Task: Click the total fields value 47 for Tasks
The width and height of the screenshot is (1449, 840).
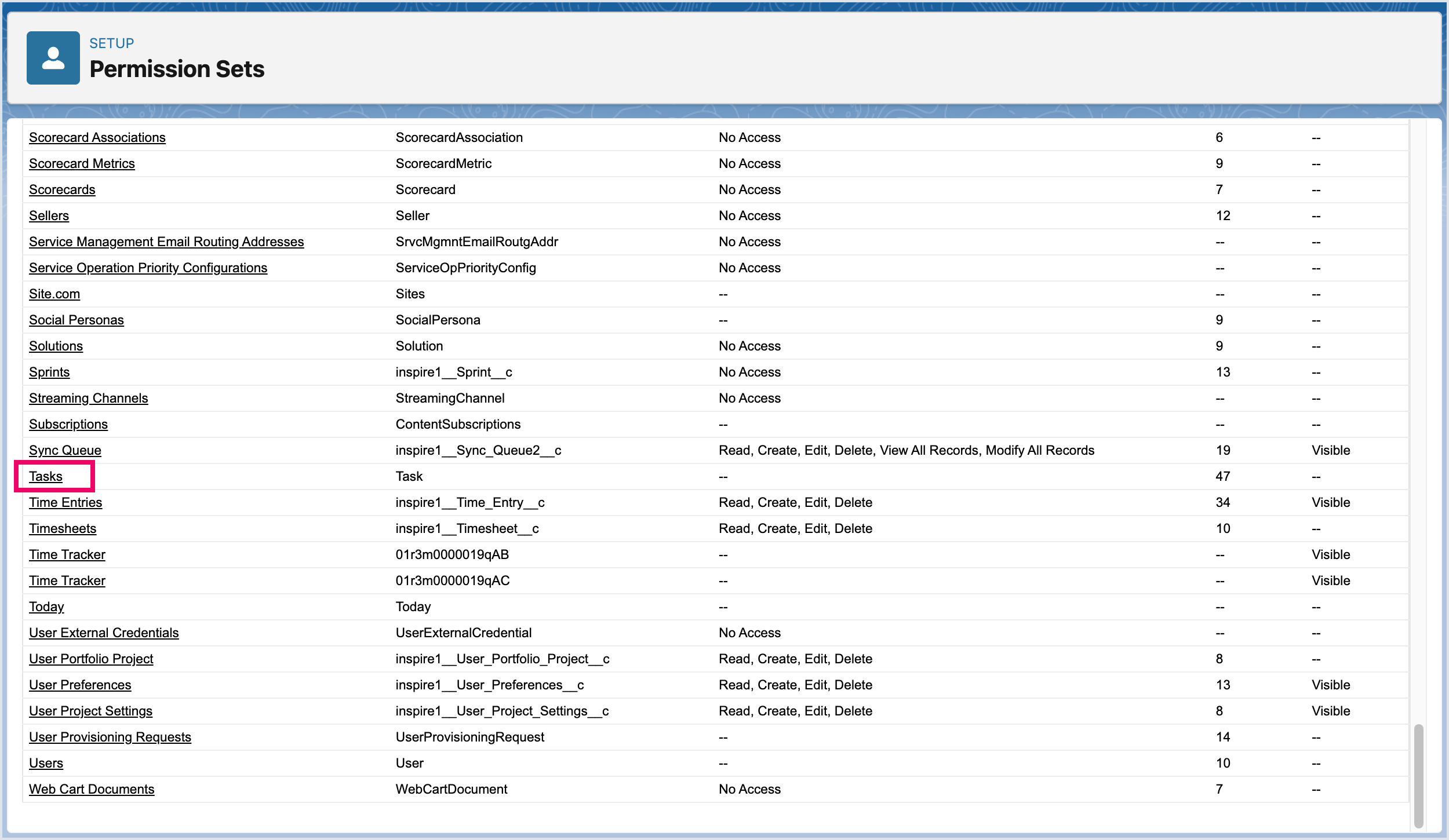Action: [x=1223, y=476]
